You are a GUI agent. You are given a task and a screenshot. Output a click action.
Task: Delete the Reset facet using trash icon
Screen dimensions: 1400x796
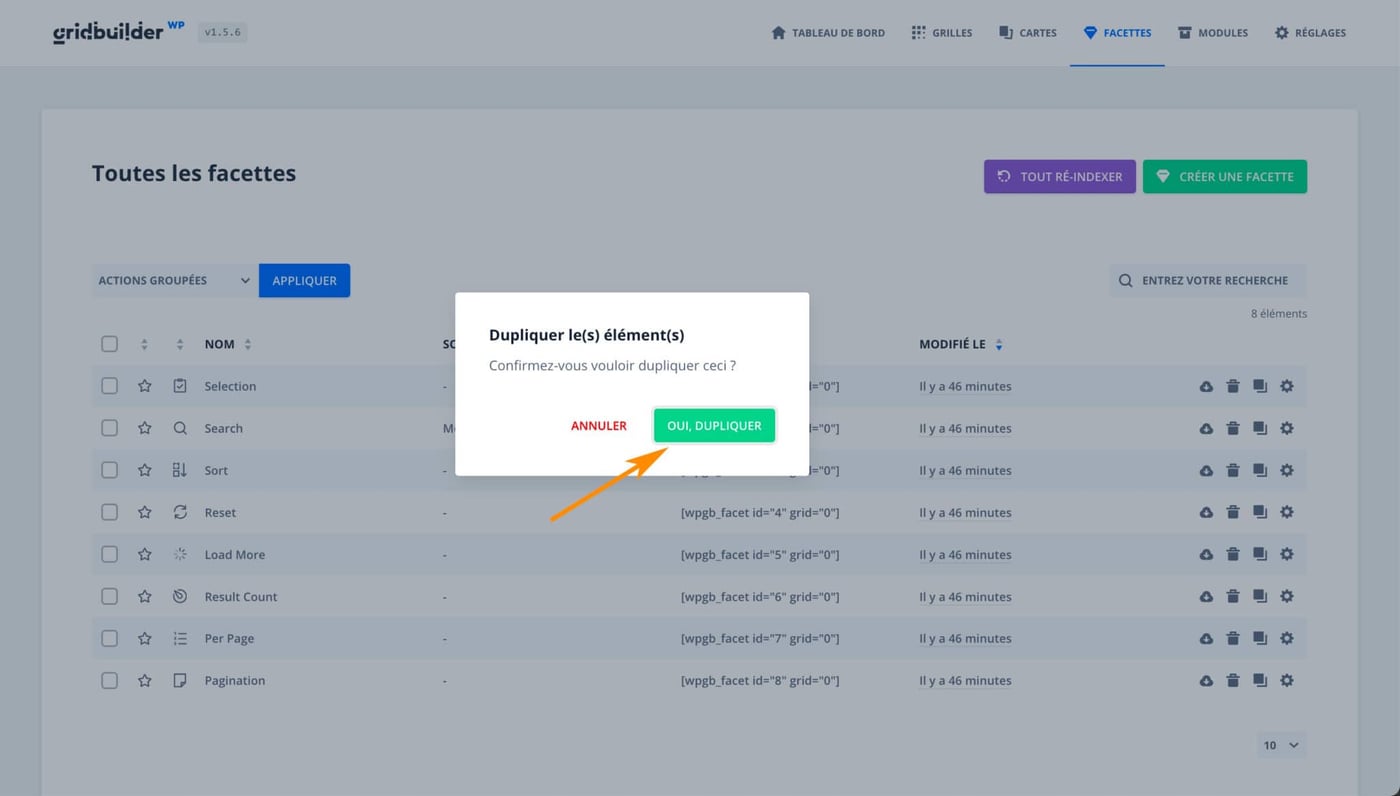1233,512
